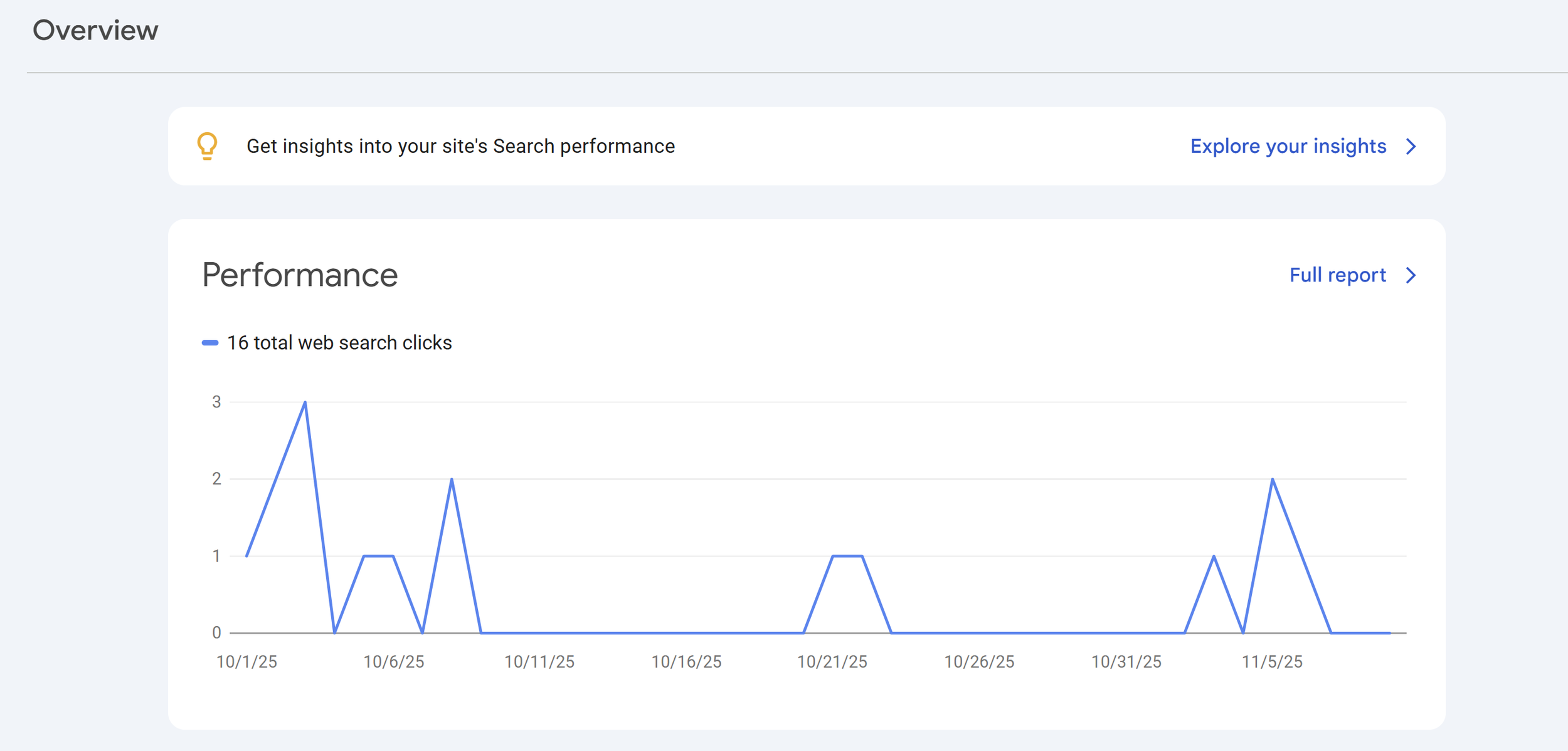Click the chevron beside Full report

1412,275
